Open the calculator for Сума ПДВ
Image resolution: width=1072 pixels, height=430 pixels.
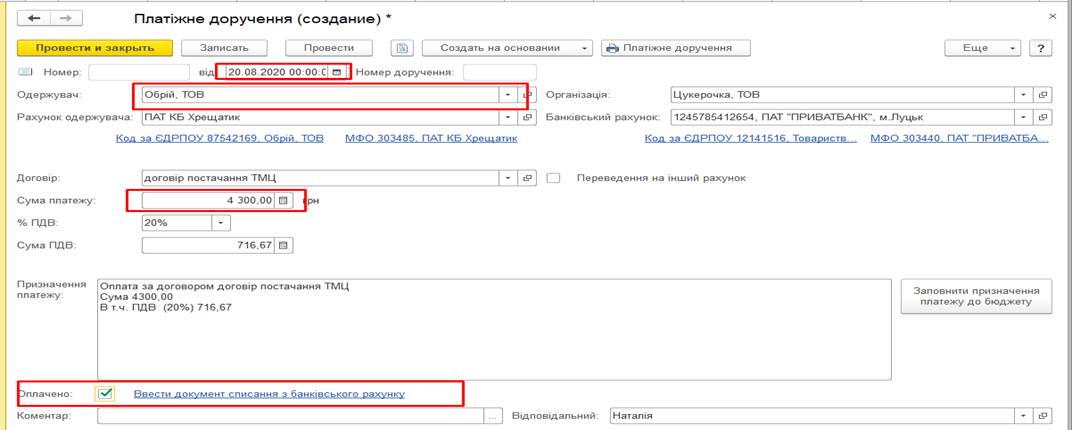[283, 245]
